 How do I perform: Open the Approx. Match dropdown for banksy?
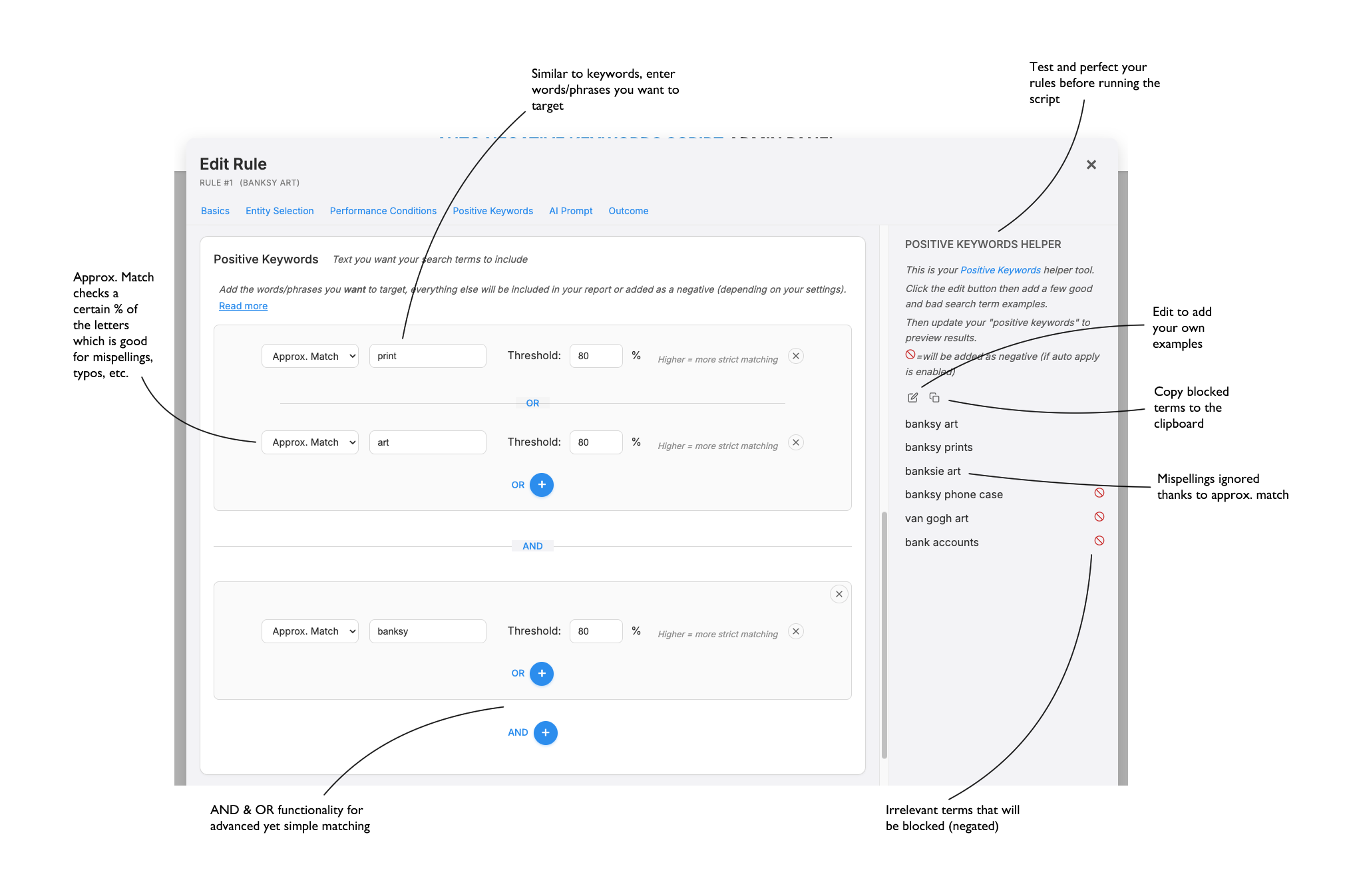point(309,631)
